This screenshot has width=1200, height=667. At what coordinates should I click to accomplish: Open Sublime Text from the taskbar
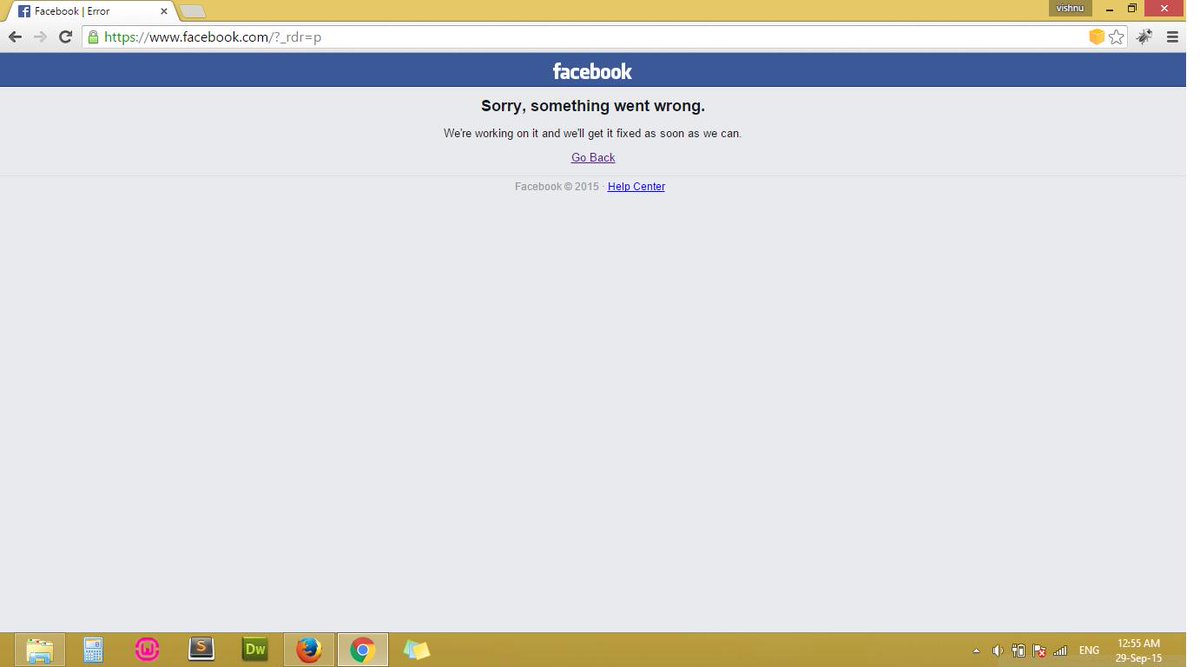202,650
